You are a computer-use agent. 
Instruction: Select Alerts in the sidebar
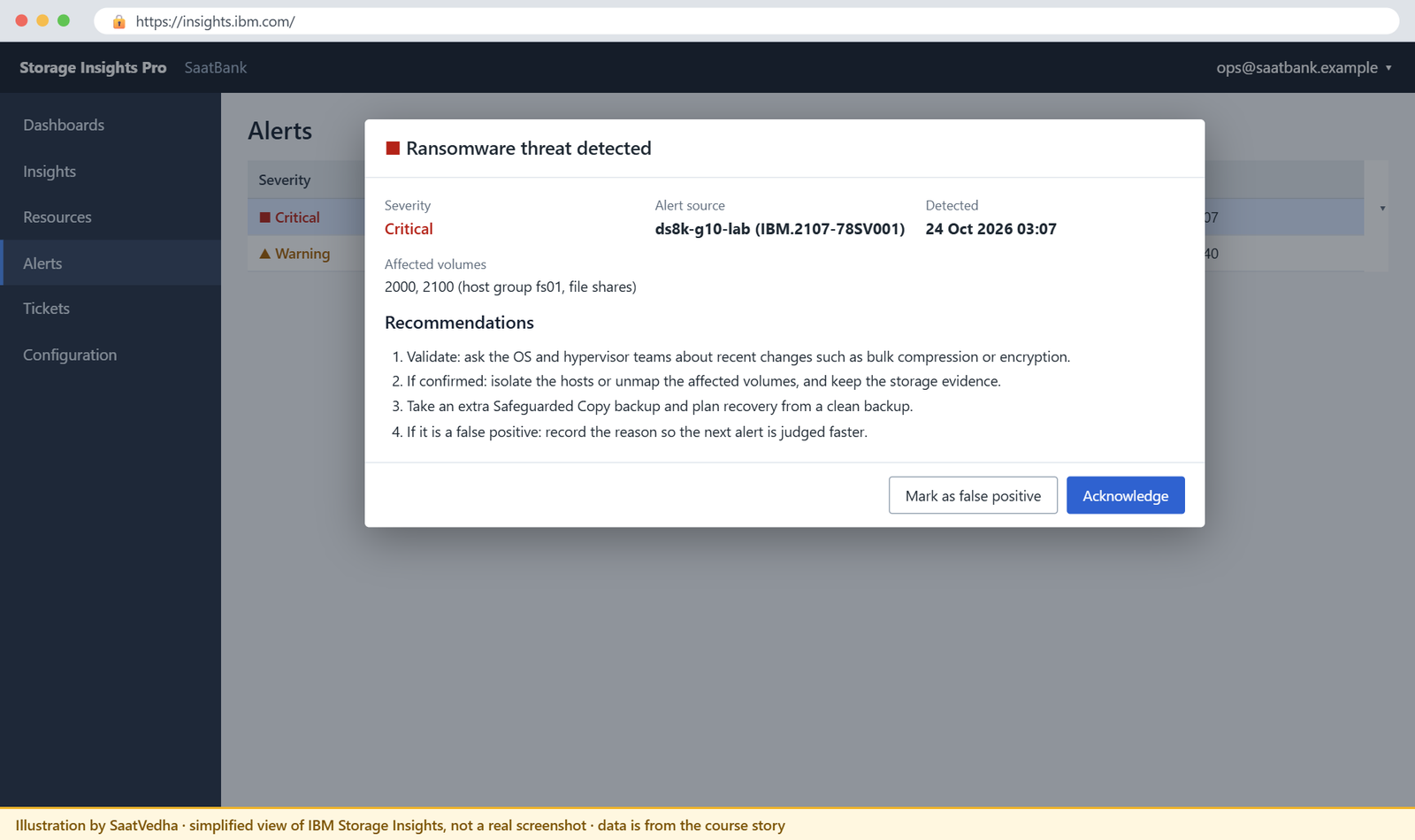pyautogui.click(x=111, y=263)
